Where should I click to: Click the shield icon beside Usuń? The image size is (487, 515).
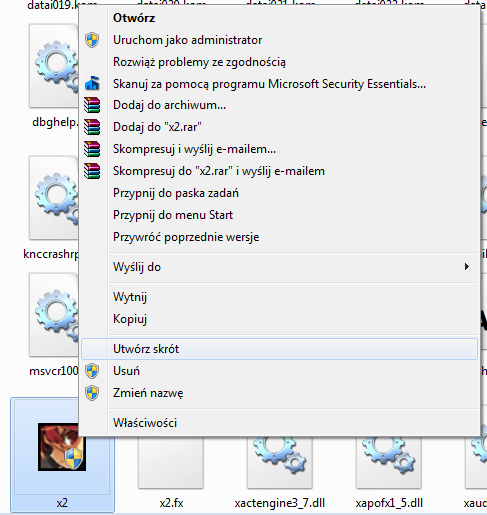pyautogui.click(x=92, y=371)
